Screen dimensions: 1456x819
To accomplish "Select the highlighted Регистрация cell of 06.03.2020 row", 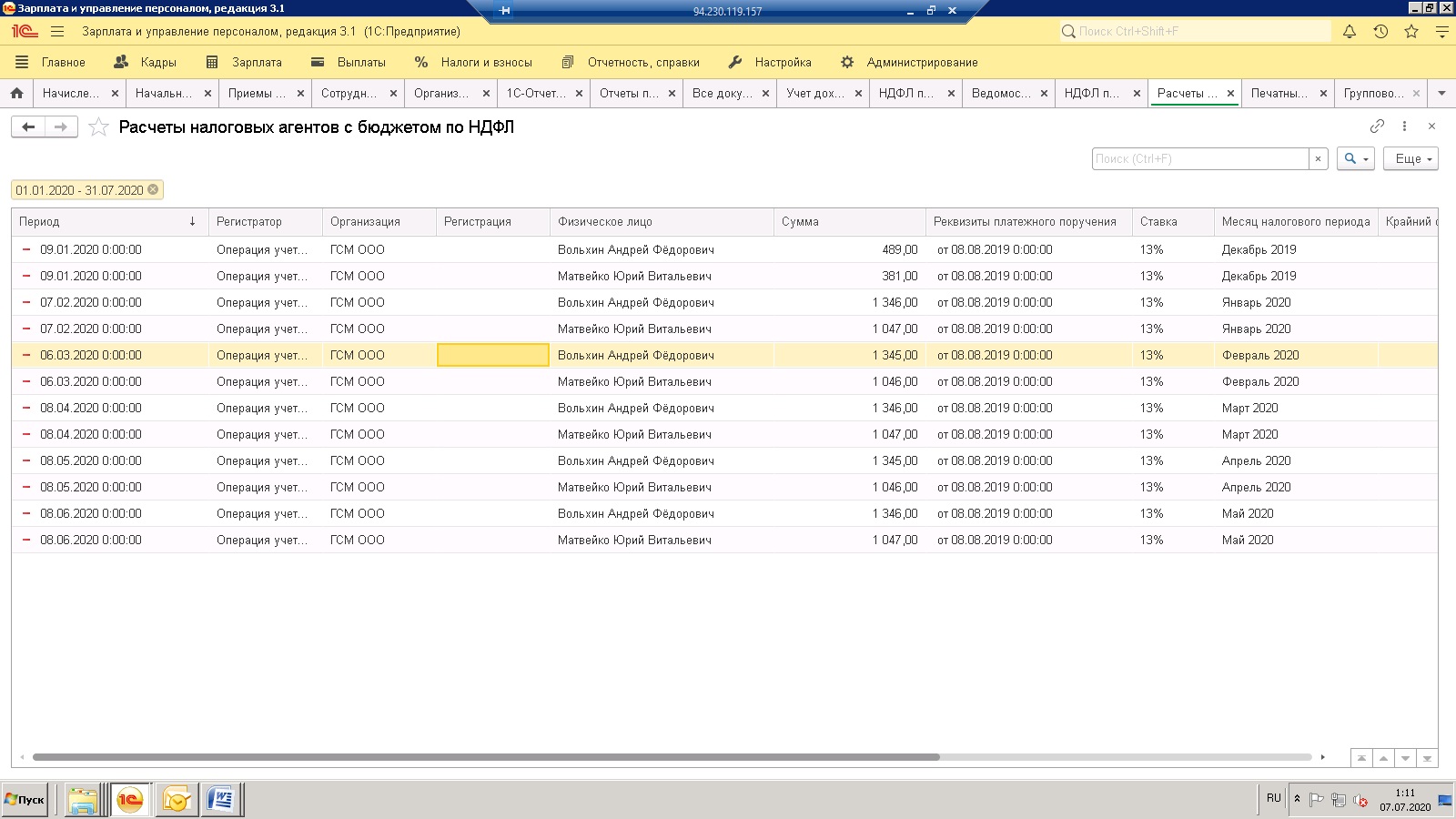I will pos(493,355).
